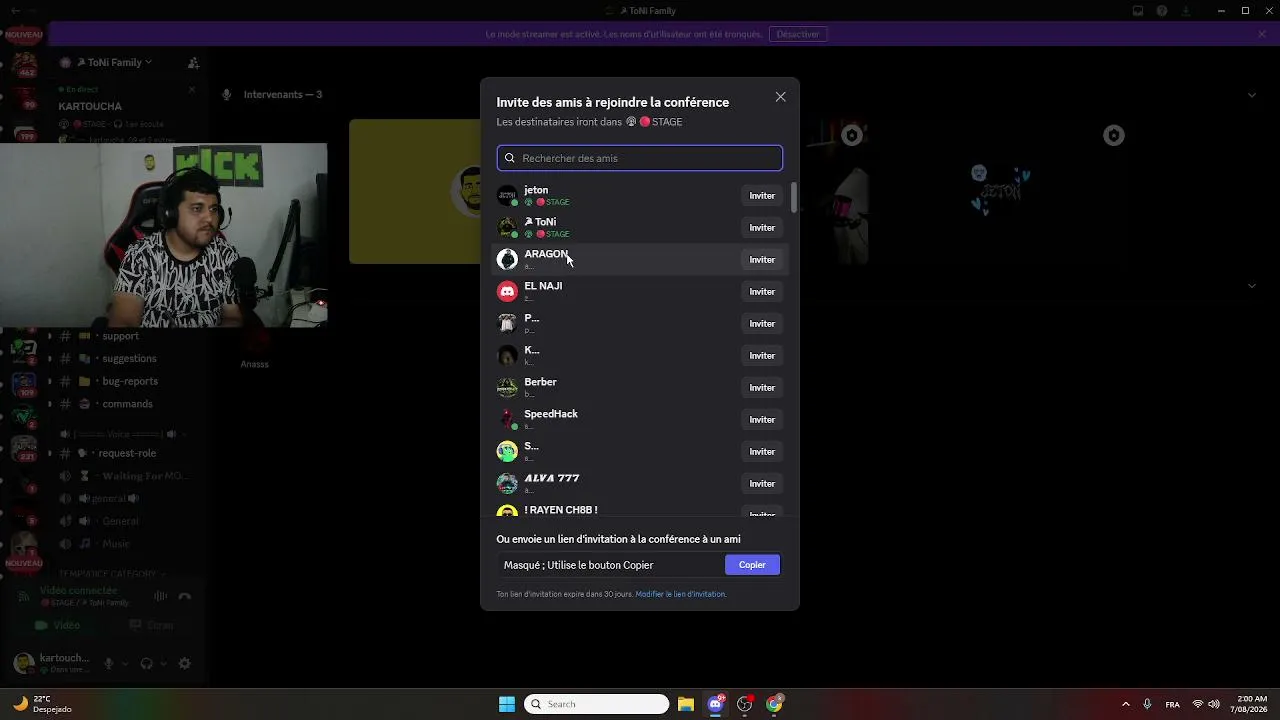Focus the 'Rechercher des amis' search field

[x=640, y=158]
